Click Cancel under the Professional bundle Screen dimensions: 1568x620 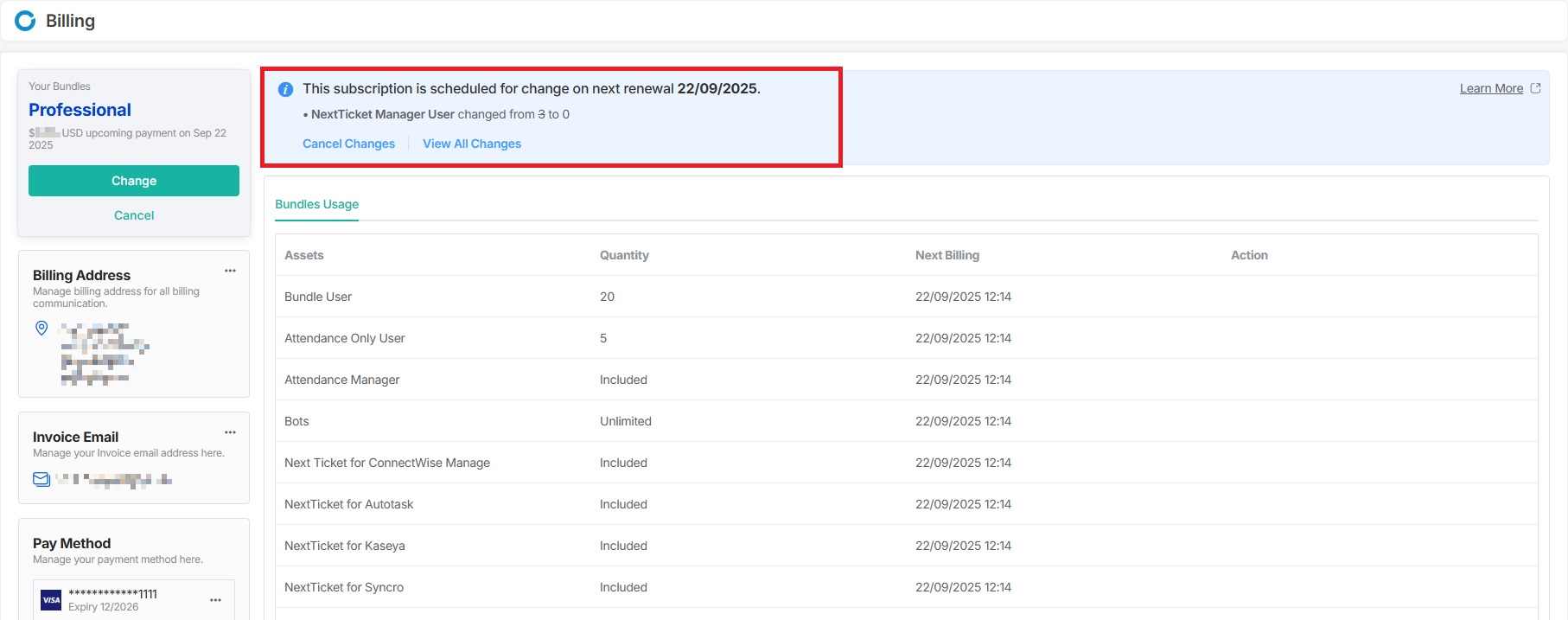[x=134, y=215]
